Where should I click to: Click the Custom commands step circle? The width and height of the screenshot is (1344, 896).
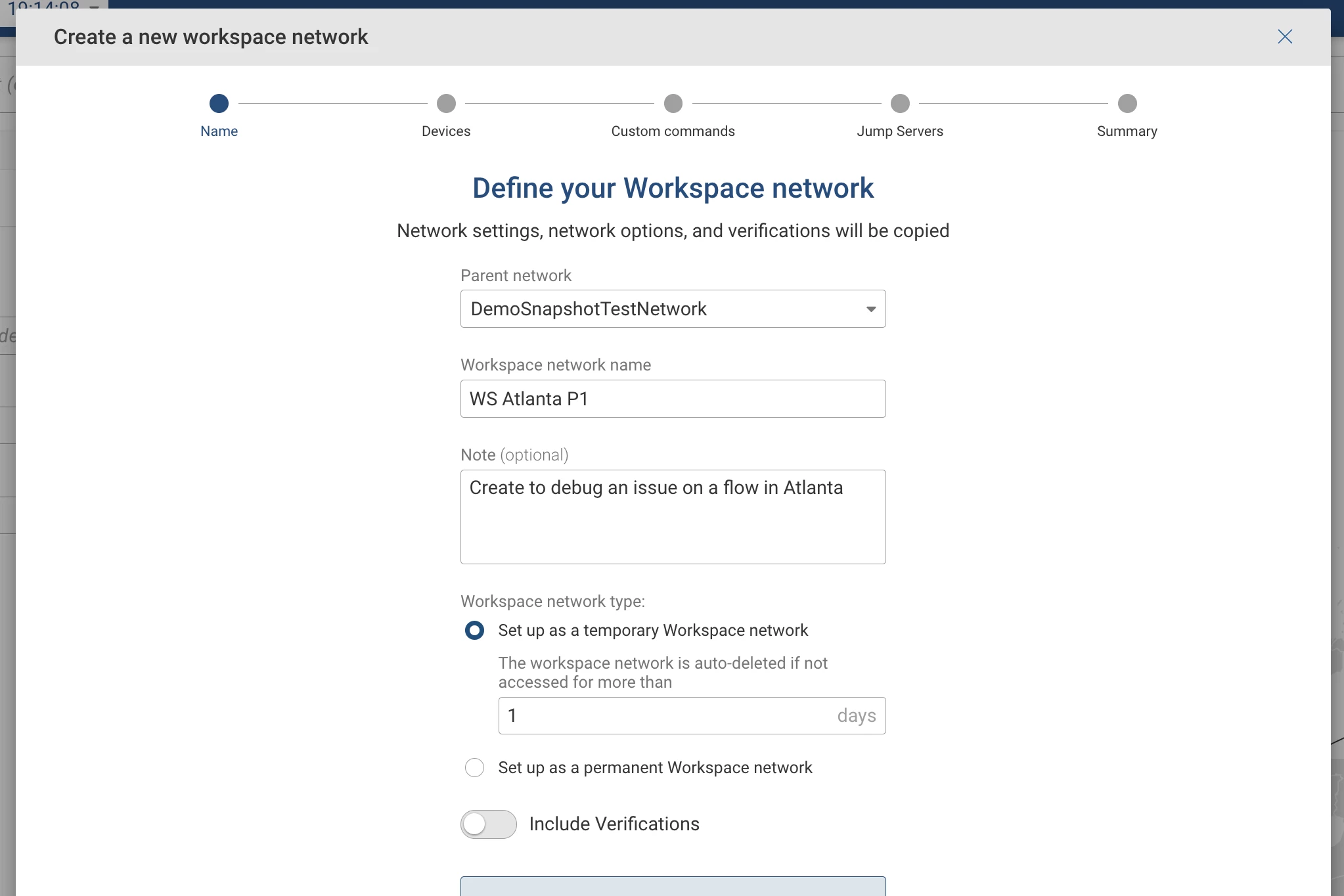coord(673,104)
